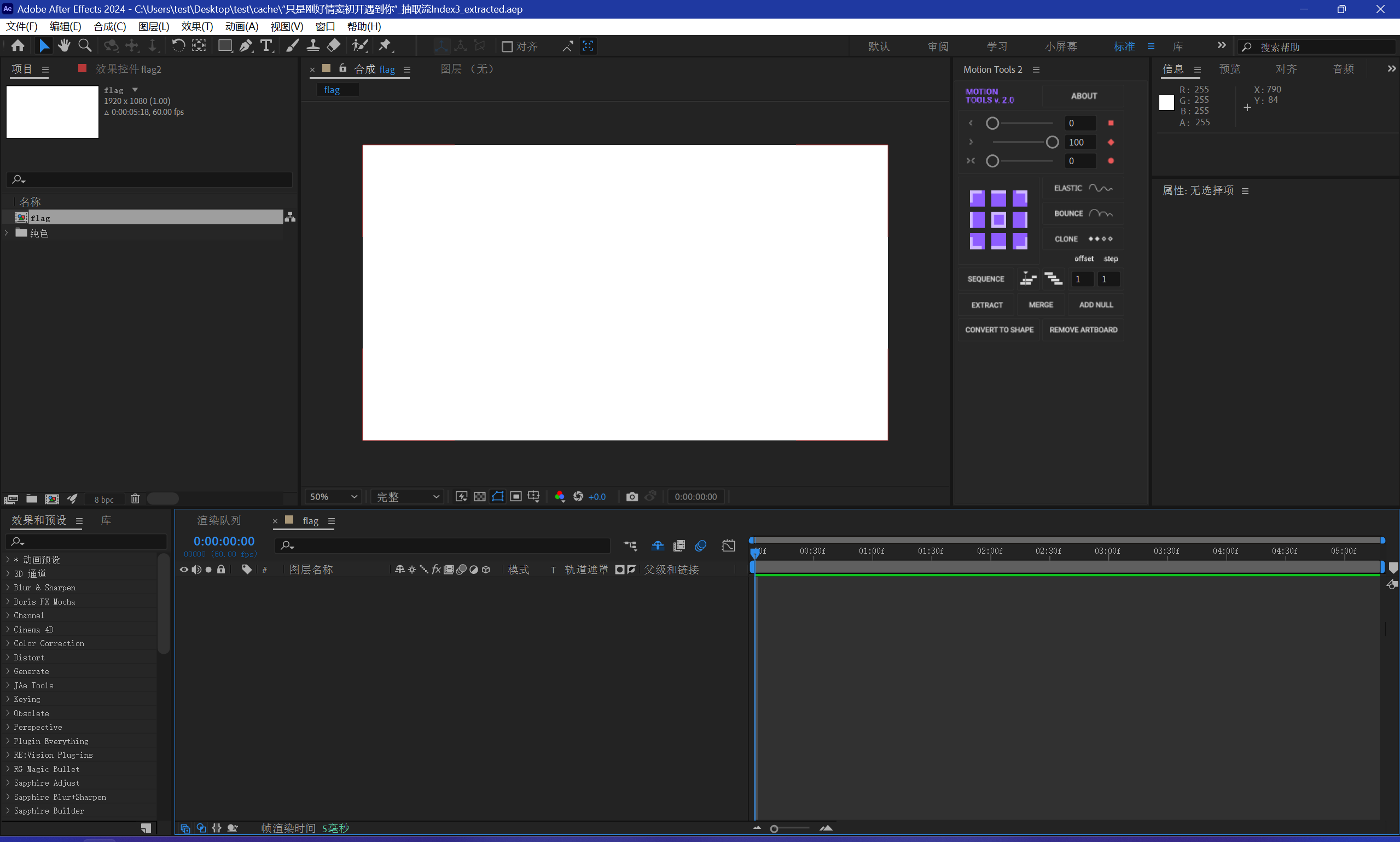Expand the Color Correction effects category
The image size is (1400, 842).
[x=8, y=643]
